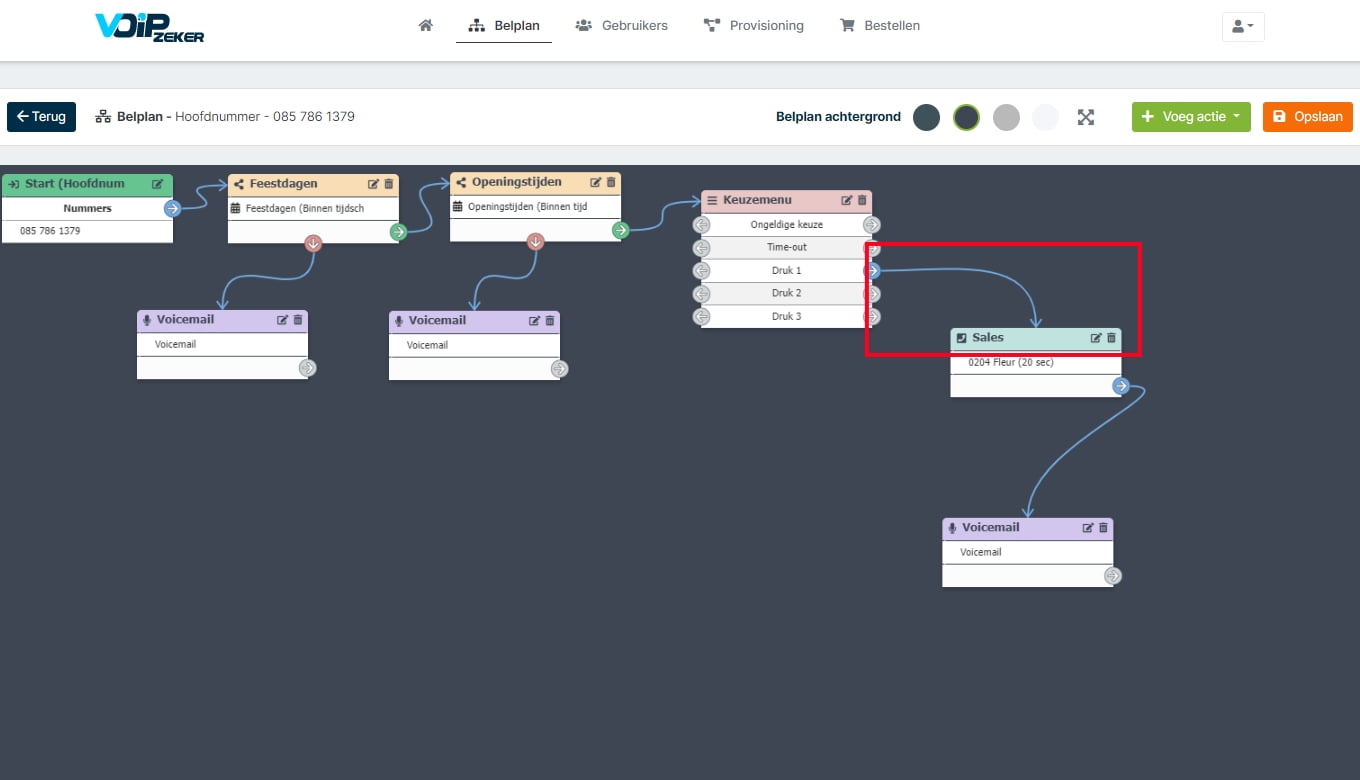Open the Voeg actie dropdown
Screen dimensions: 1360x780
(x=1191, y=117)
